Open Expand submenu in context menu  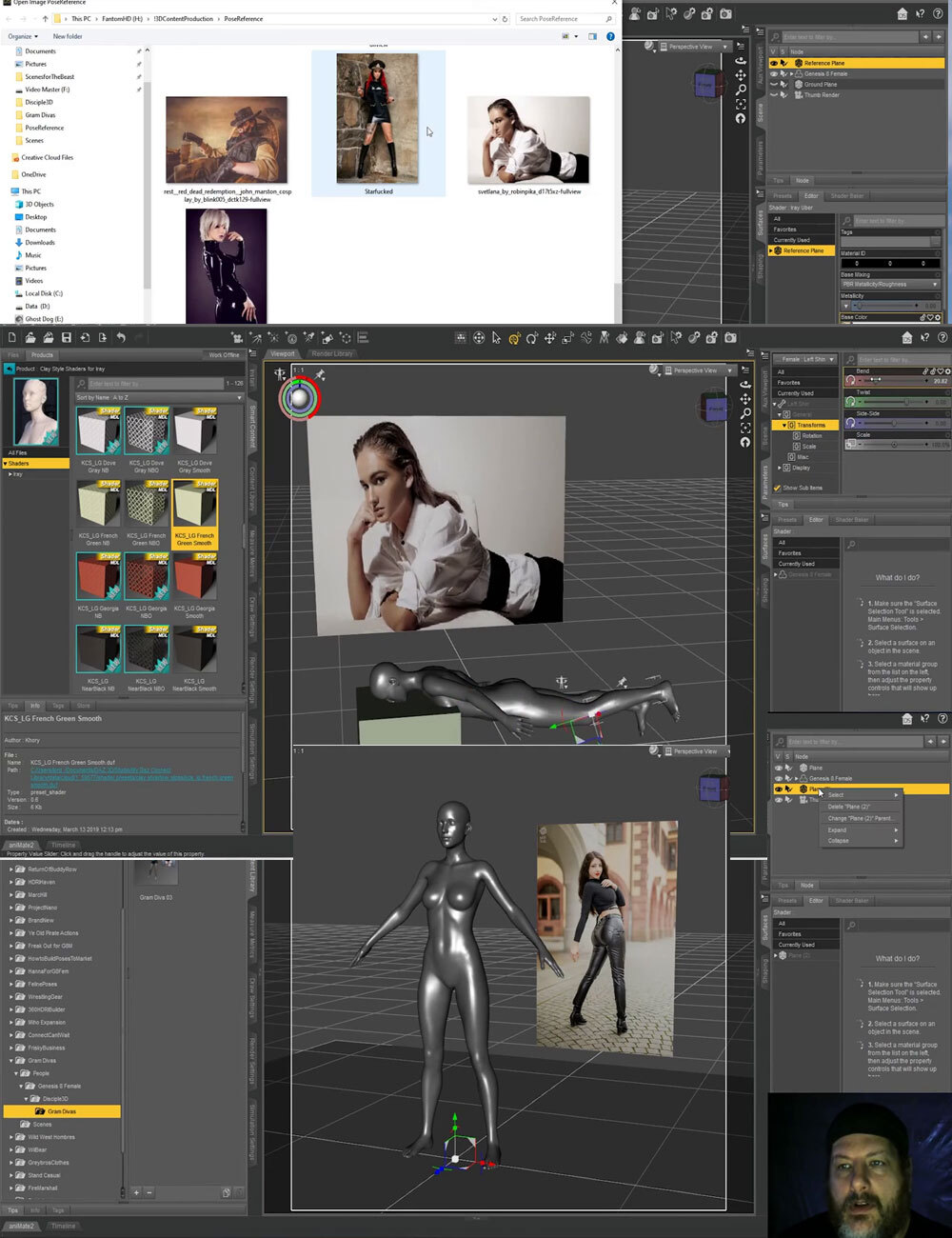(x=863, y=829)
